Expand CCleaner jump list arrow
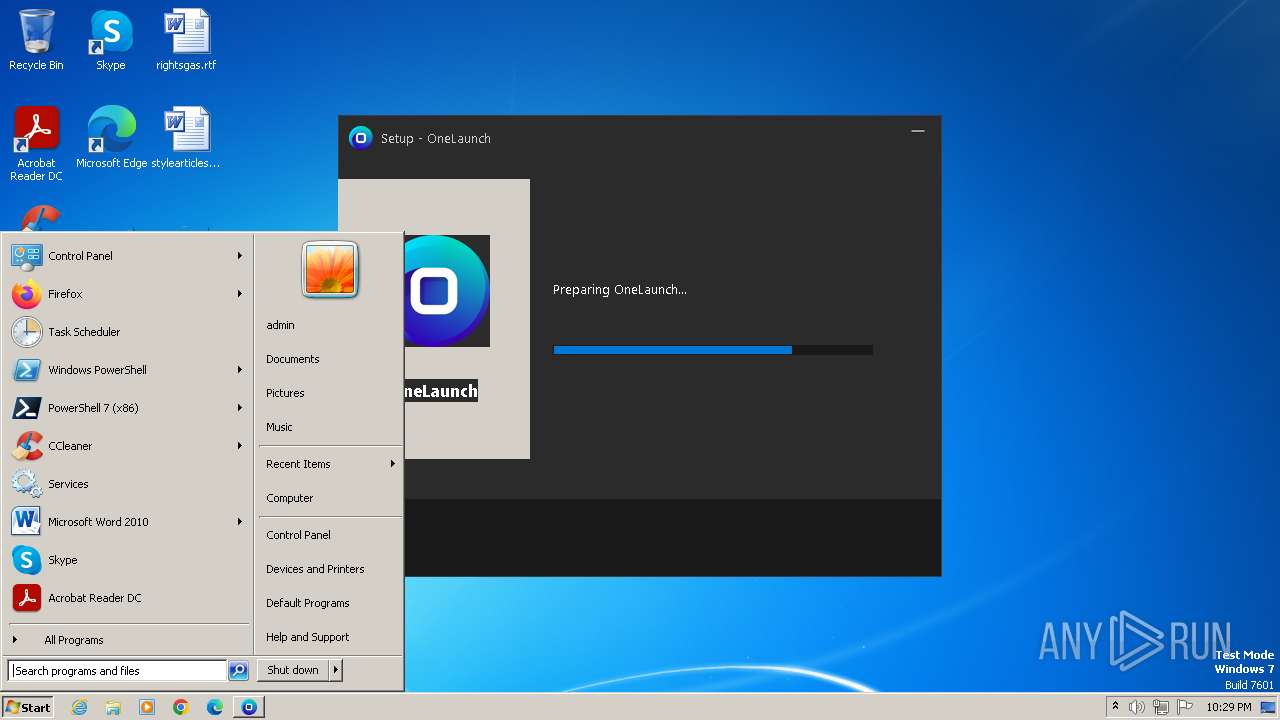Image resolution: width=1280 pixels, height=720 pixels. [240, 446]
